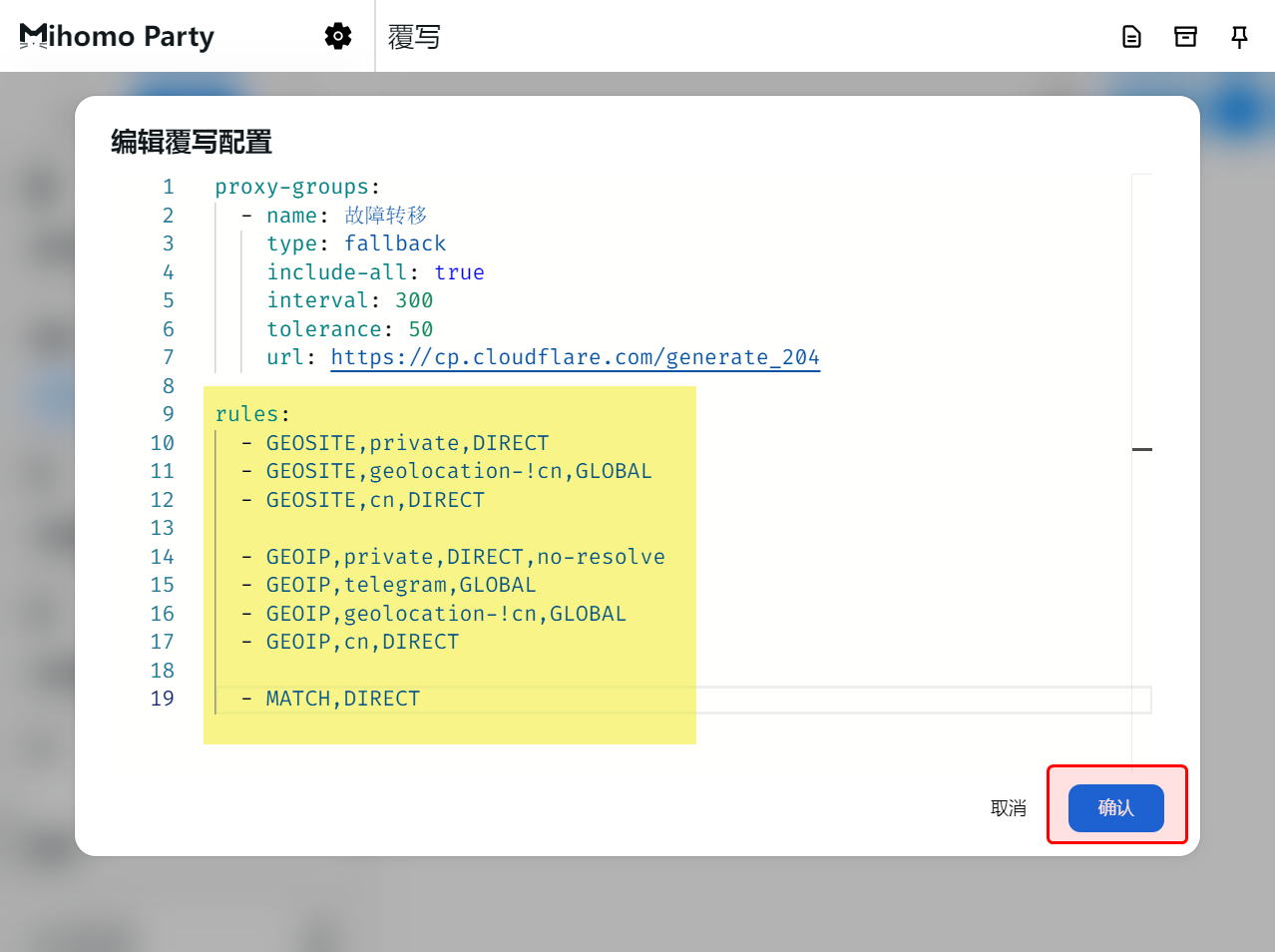Click the Mihomo Party cat logo

(x=34, y=37)
